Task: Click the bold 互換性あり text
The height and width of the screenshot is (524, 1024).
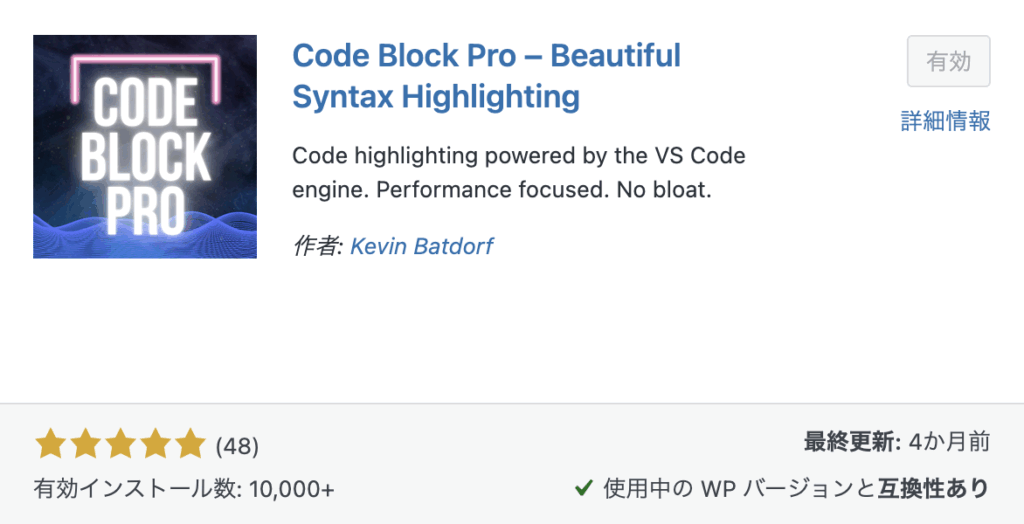Action: pyautogui.click(x=934, y=489)
